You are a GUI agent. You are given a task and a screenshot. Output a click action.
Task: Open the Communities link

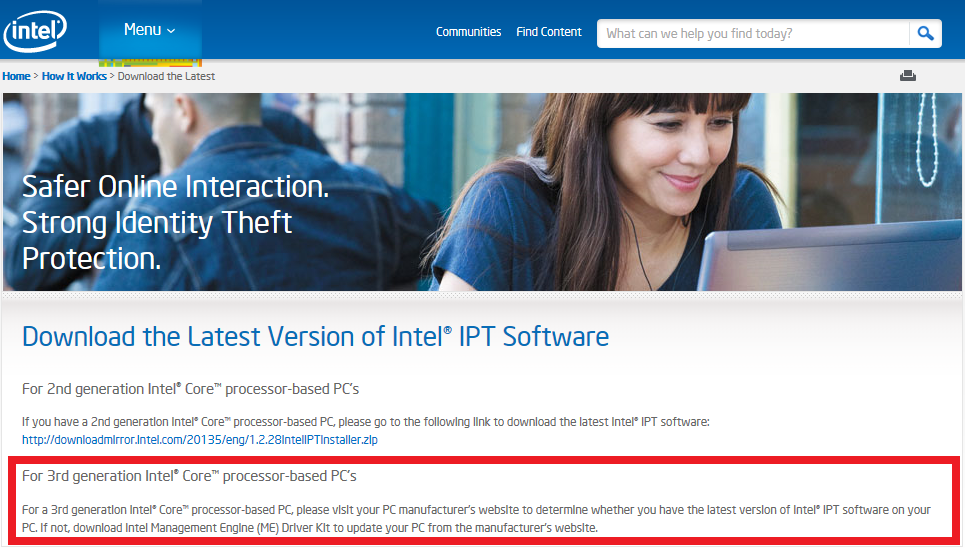(x=468, y=32)
